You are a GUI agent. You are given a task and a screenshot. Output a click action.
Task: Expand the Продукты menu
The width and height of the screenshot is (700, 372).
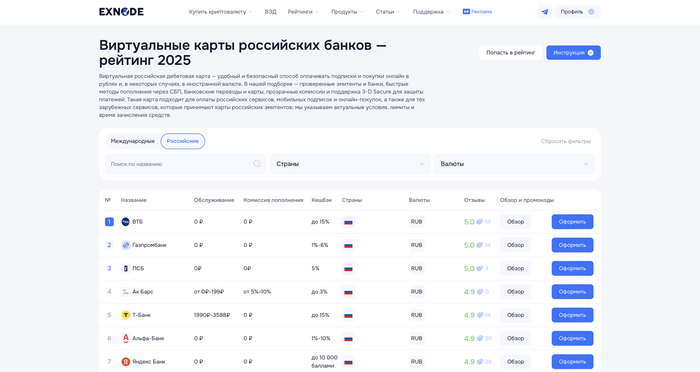347,12
